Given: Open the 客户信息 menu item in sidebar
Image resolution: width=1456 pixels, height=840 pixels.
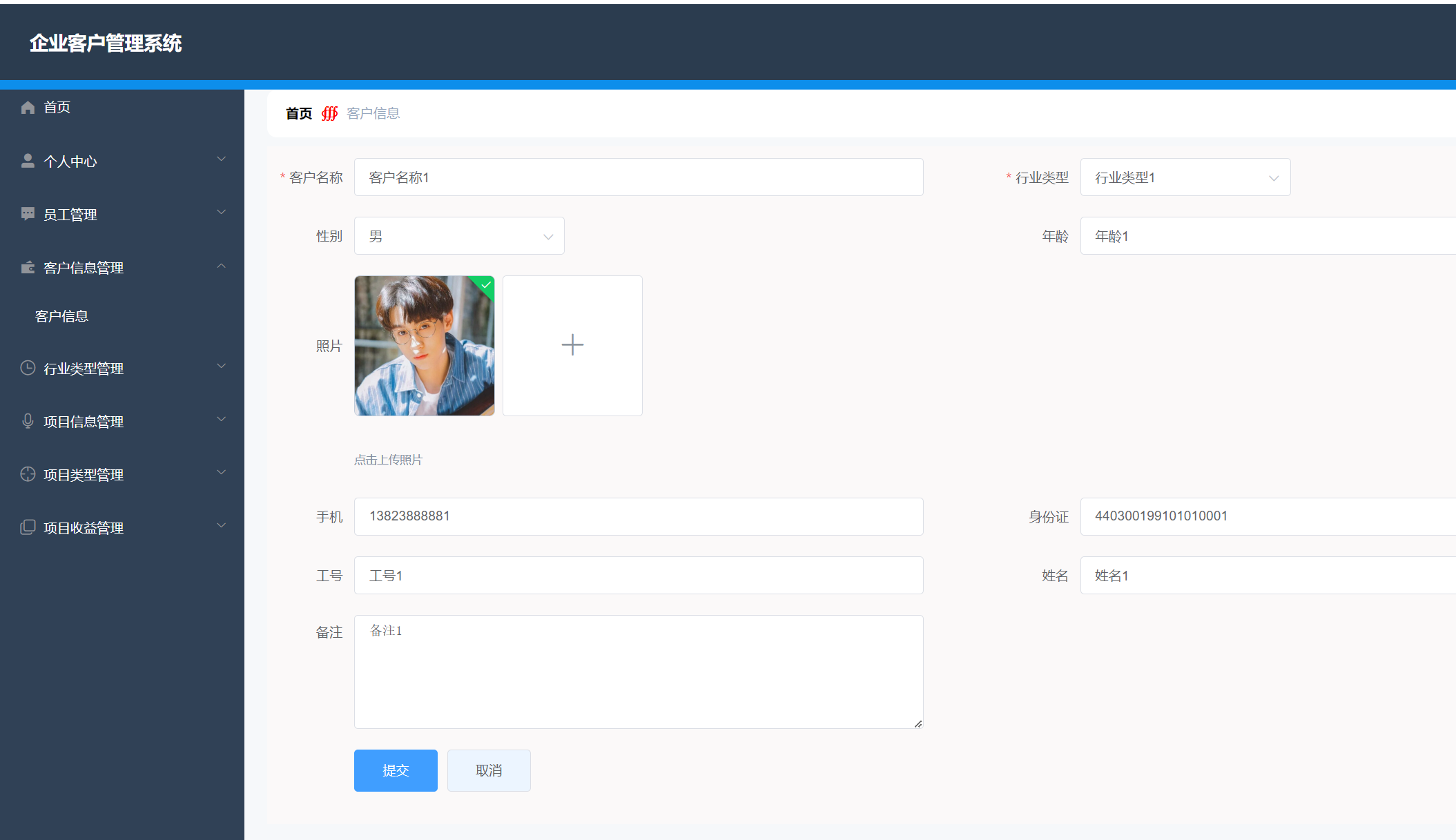Looking at the screenshot, I should (x=61, y=315).
